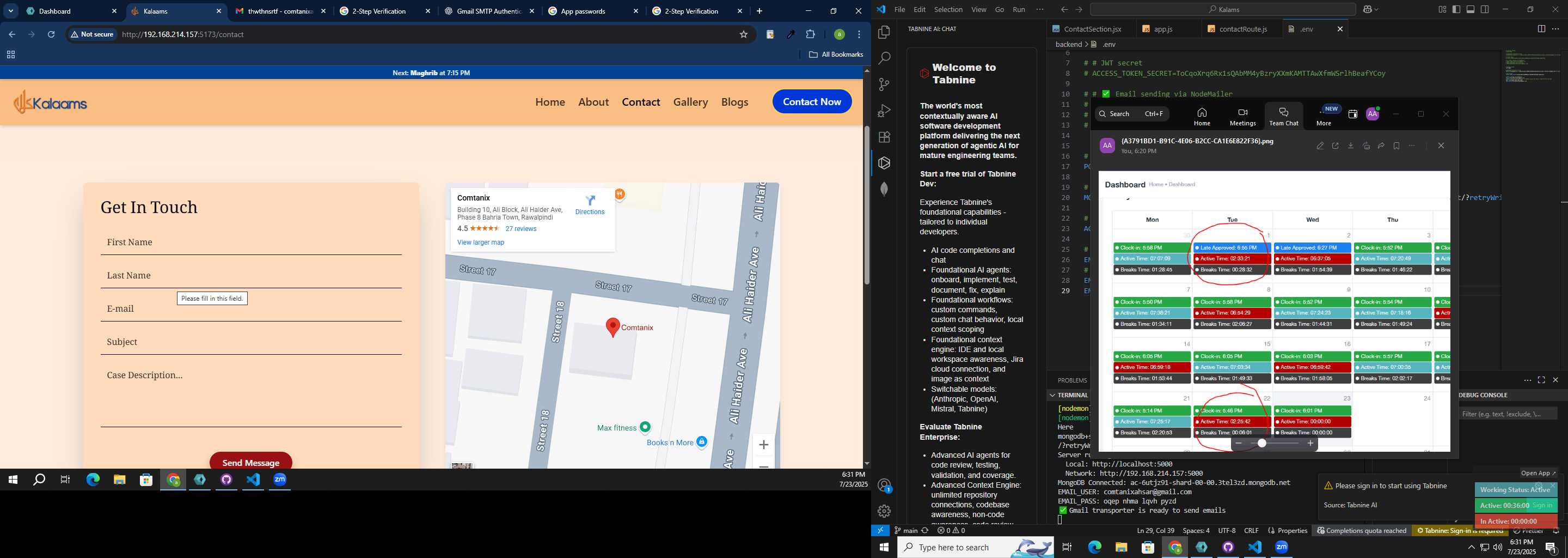Open more options ellipsis in Zoom image viewer
Viewport: 1568px width, 558px height.
point(1412,146)
